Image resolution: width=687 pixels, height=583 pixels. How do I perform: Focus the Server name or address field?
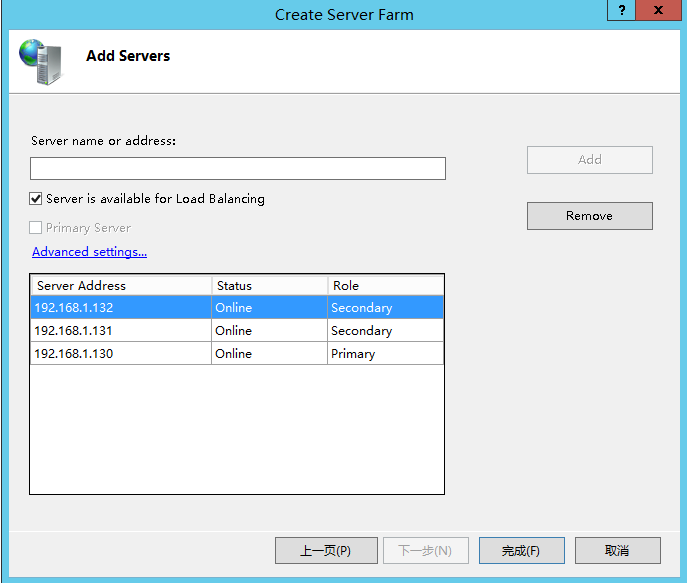[x=238, y=169]
